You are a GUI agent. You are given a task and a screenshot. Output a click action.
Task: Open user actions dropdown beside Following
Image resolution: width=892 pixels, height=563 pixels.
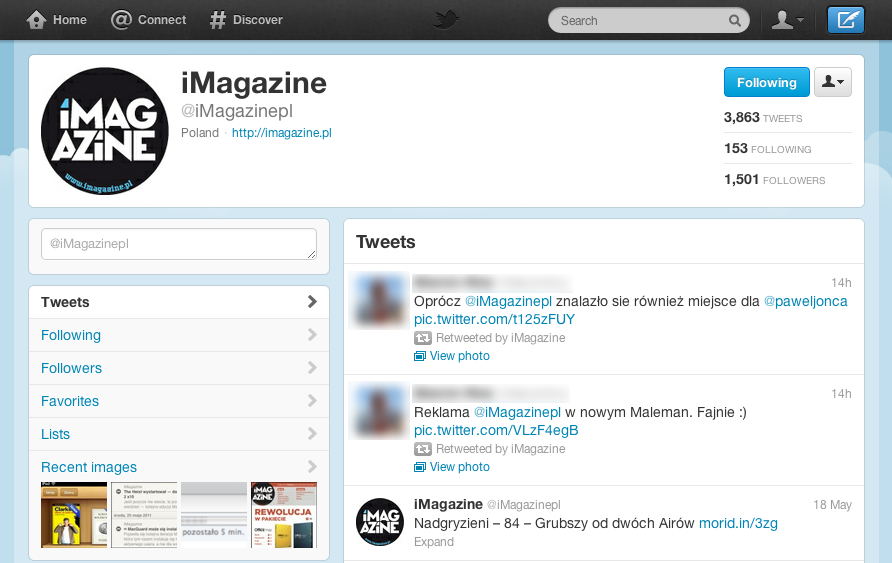tap(833, 82)
